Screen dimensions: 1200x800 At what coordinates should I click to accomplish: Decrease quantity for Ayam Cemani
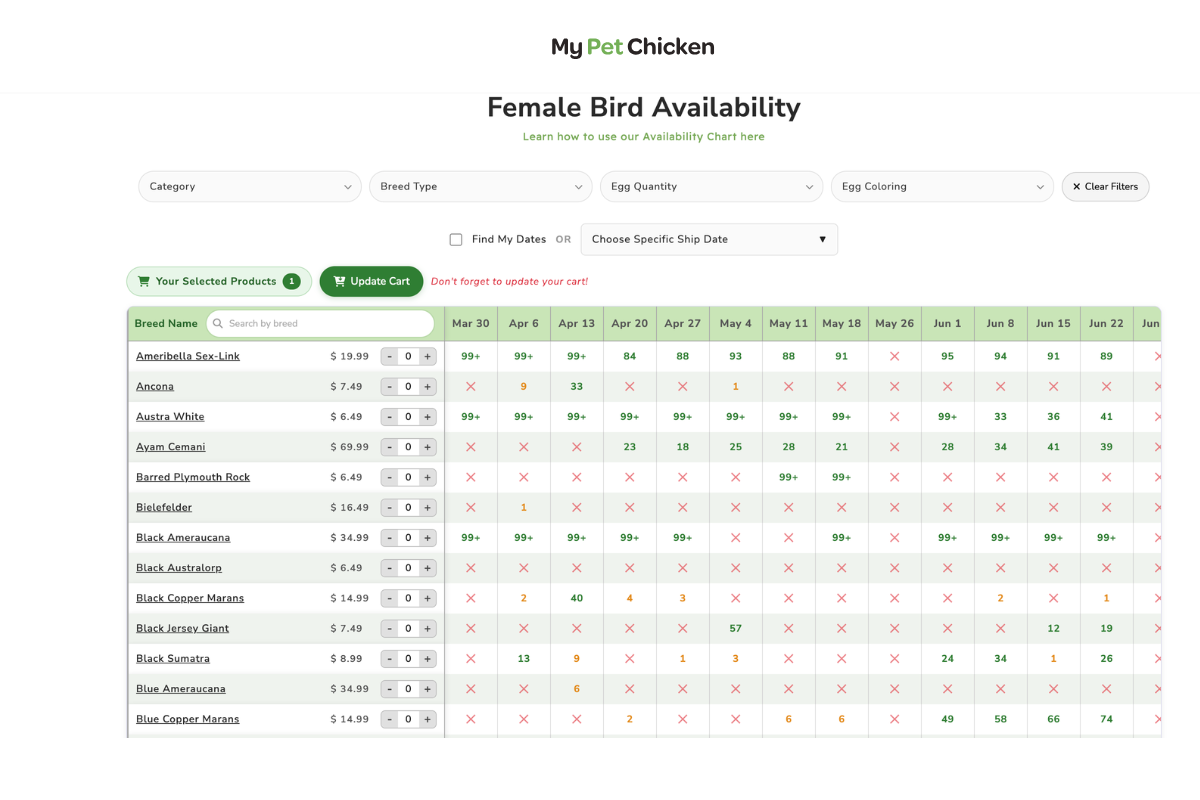pyautogui.click(x=389, y=447)
